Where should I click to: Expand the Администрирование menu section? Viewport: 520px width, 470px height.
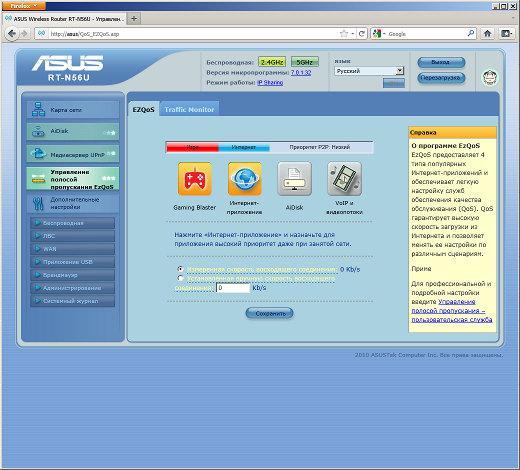point(73,288)
